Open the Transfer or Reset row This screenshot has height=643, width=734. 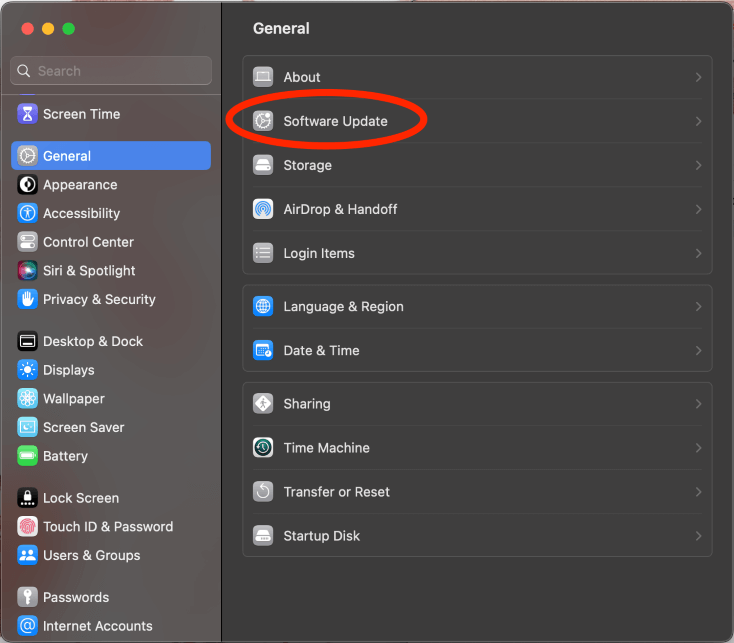335,492
